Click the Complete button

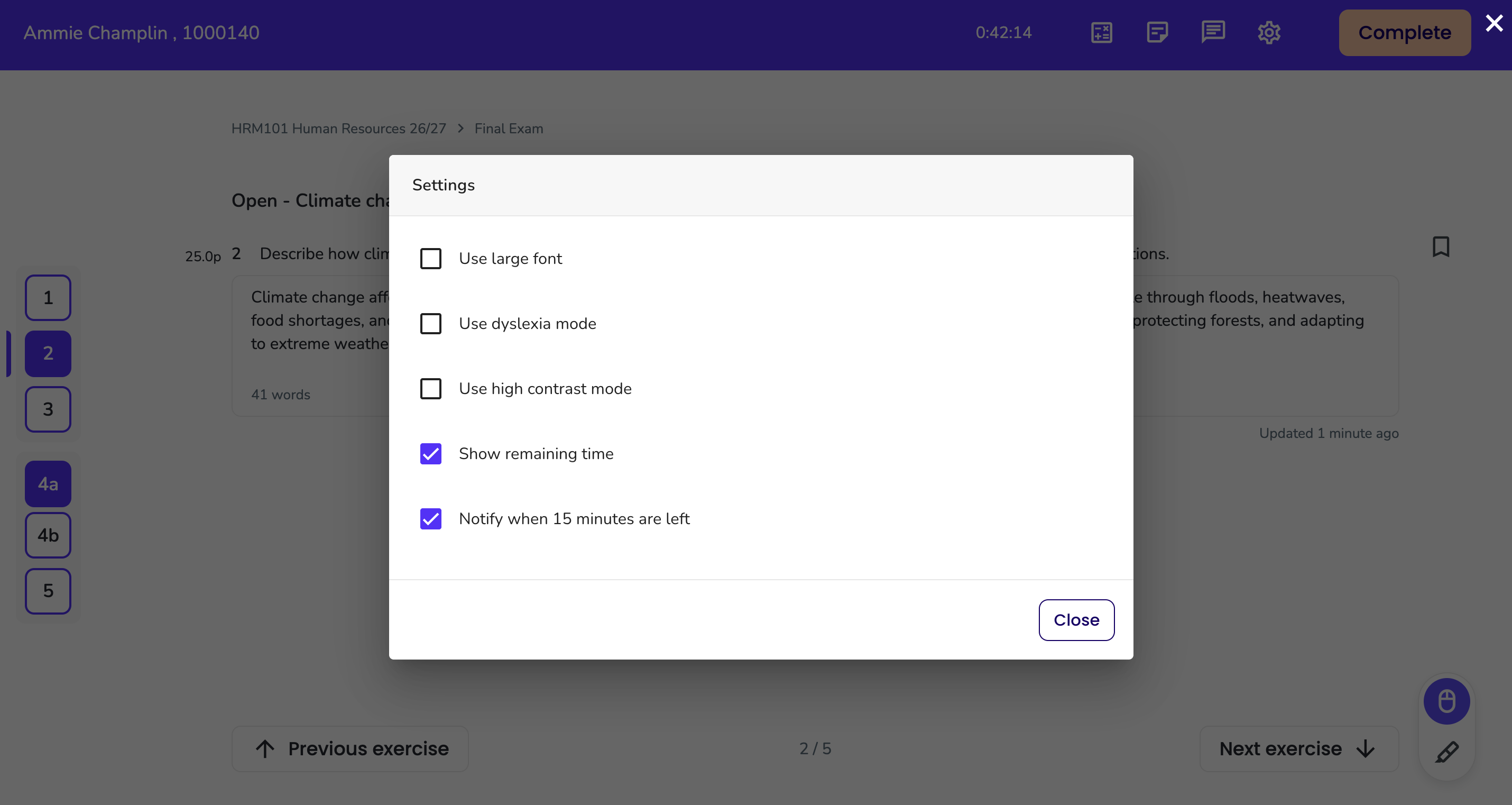[x=1405, y=33]
